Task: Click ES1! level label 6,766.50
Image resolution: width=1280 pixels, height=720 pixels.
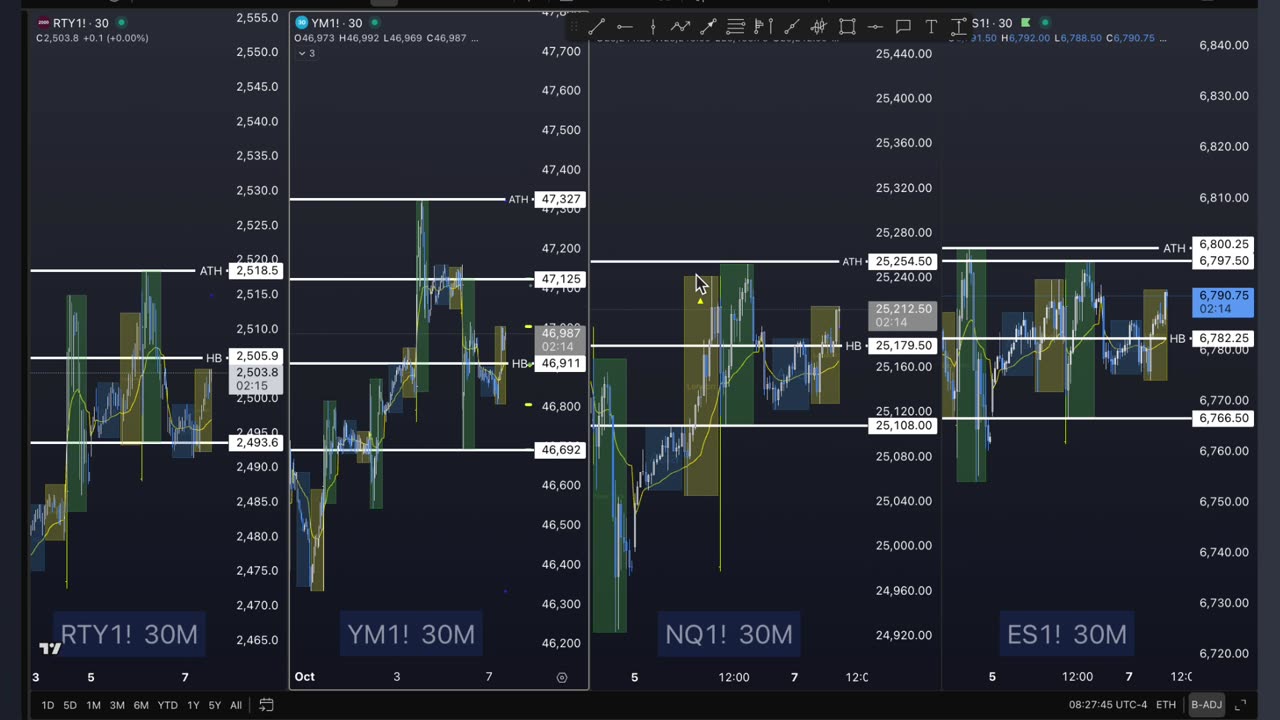Action: click(x=1224, y=418)
